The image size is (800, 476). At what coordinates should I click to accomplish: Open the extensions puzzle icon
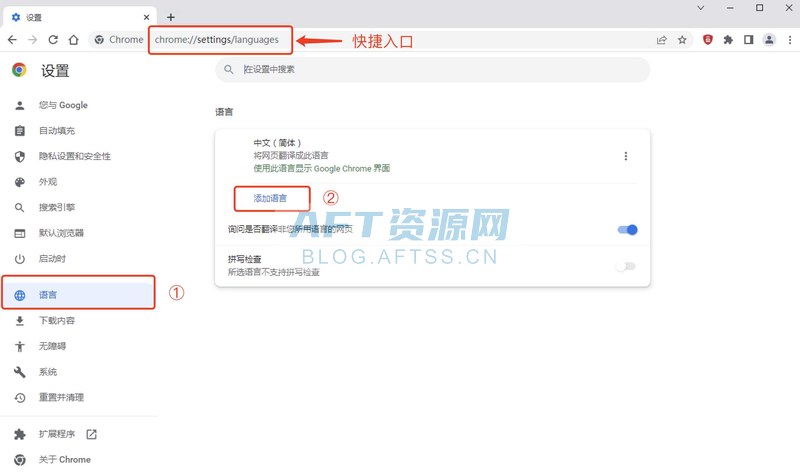728,40
